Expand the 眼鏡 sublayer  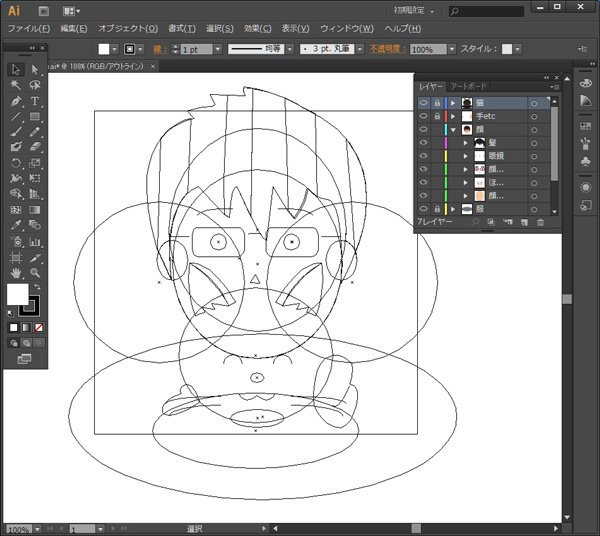pyautogui.click(x=466, y=156)
